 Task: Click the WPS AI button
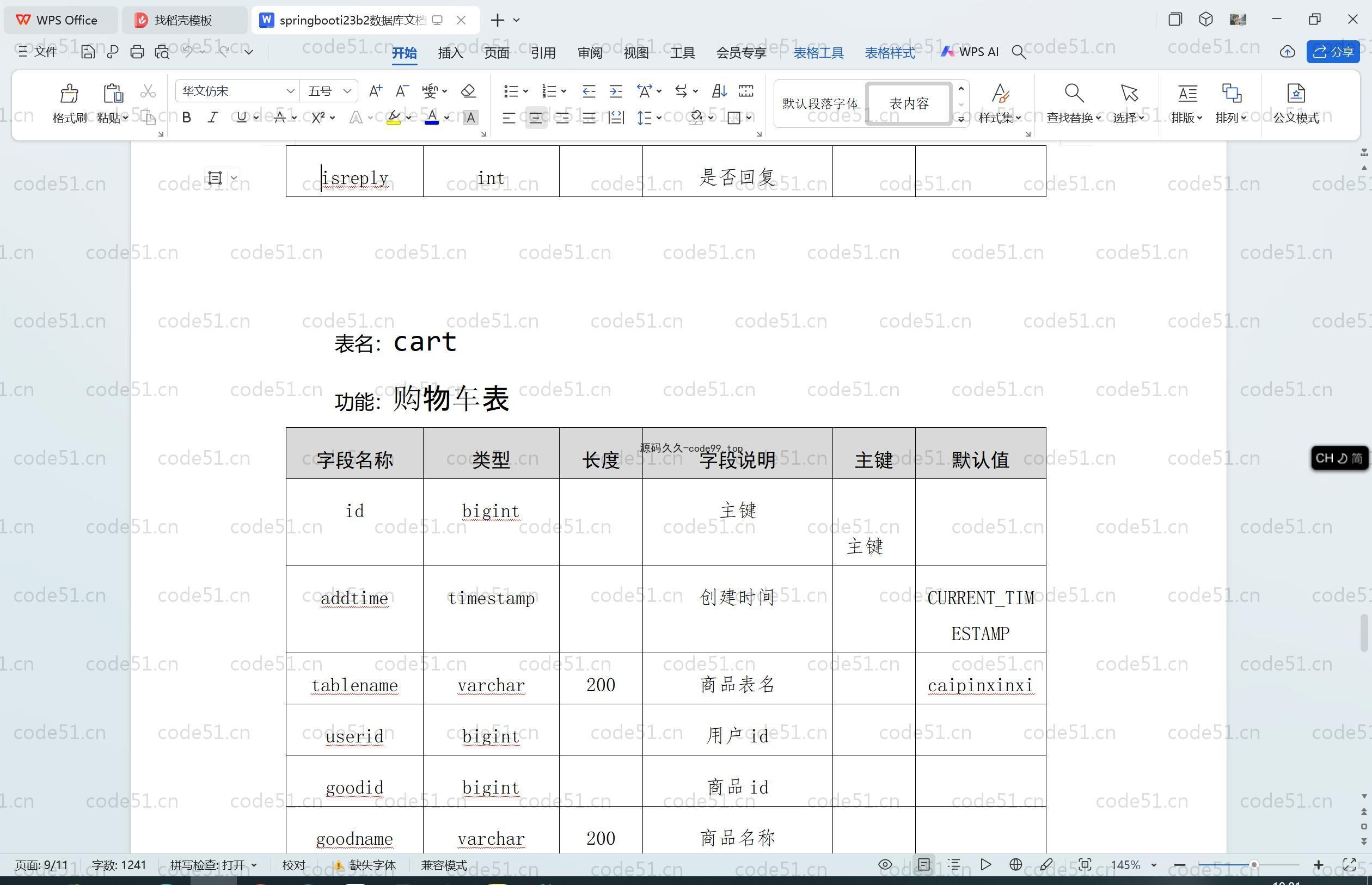[x=970, y=52]
